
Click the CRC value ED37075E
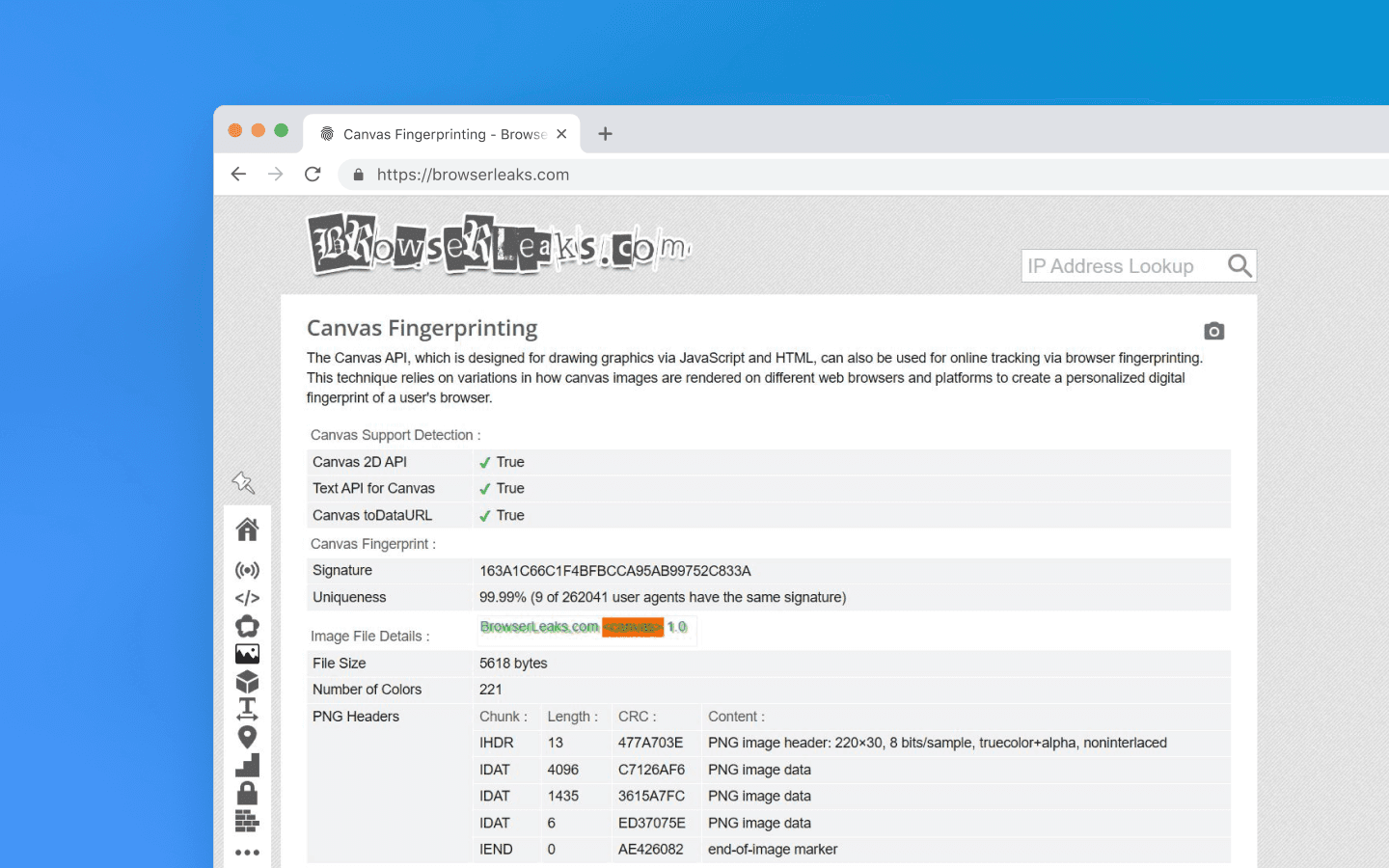pos(652,823)
